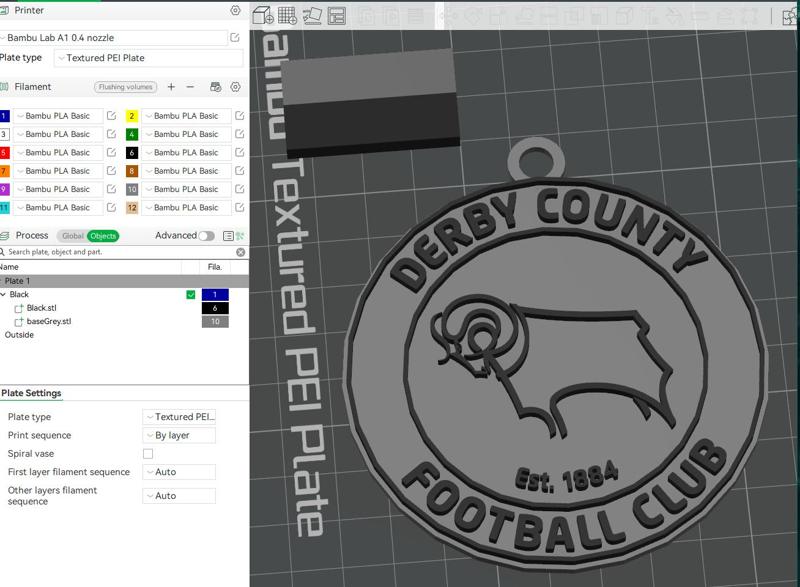This screenshot has height=587, width=800.
Task: Open the Auto Orient tool
Action: tap(313, 15)
